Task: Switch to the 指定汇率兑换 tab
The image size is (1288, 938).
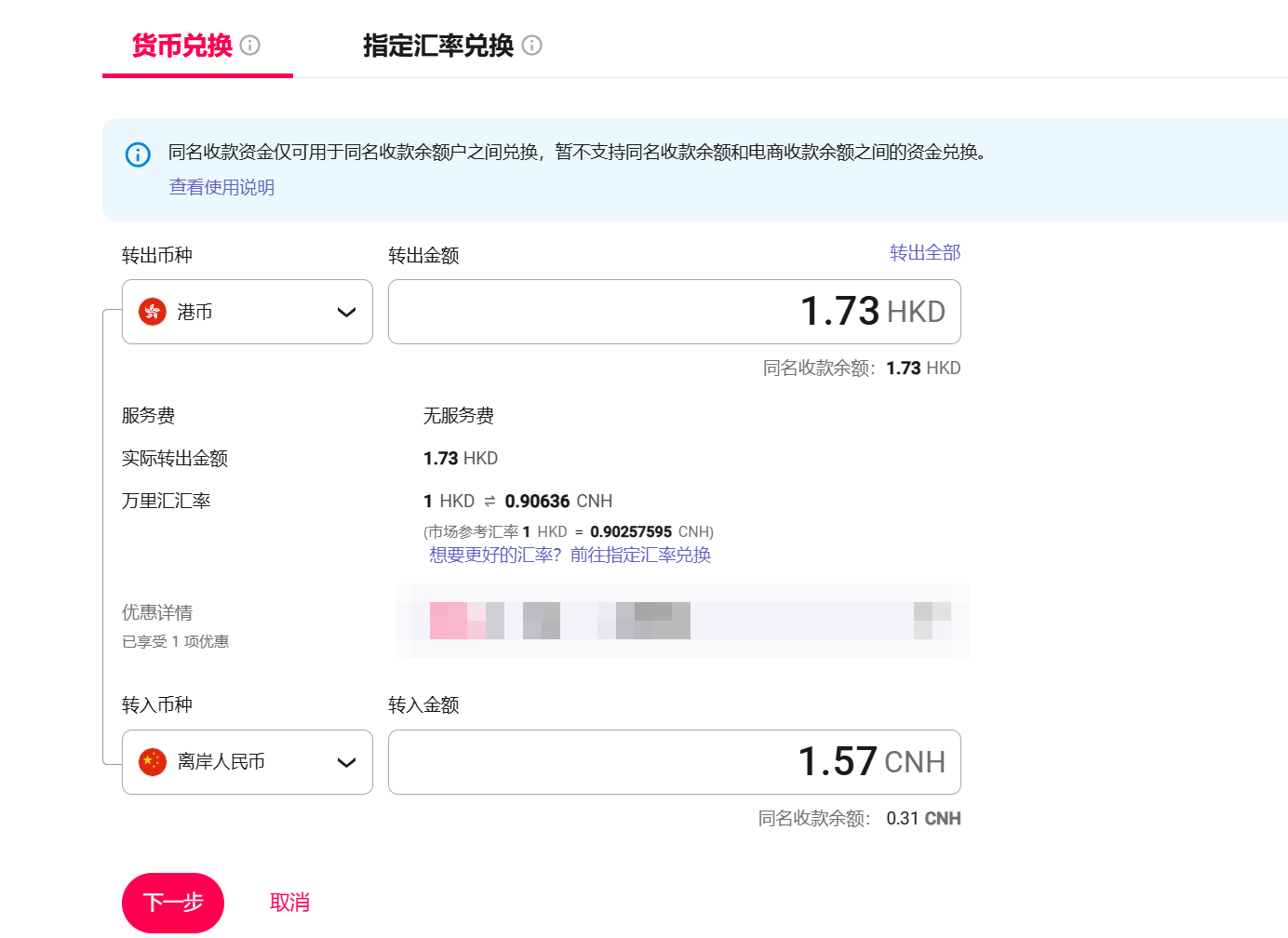Action: pos(437,45)
